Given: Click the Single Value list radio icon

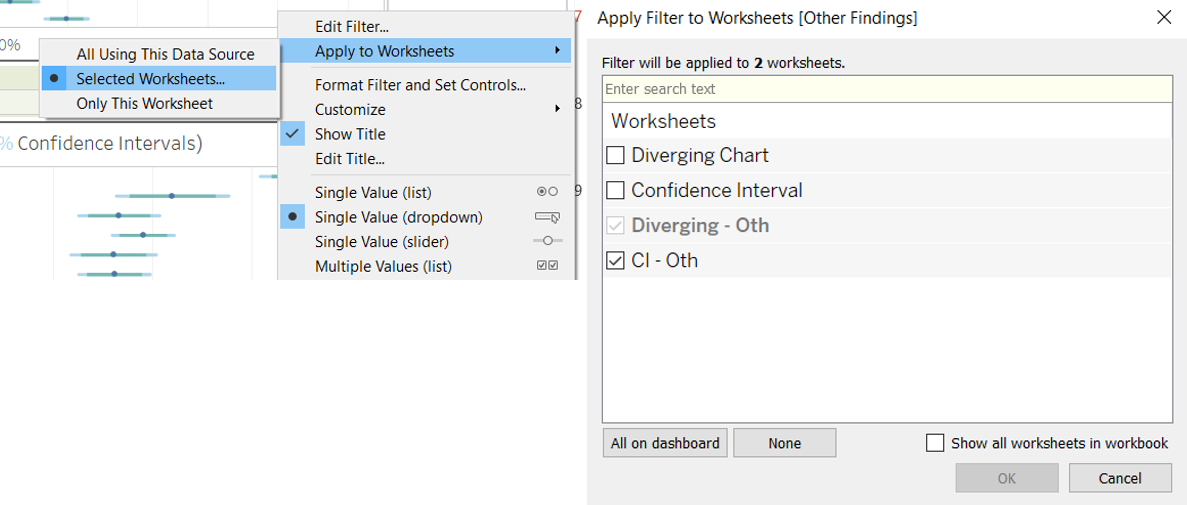Looking at the screenshot, I should [547, 192].
